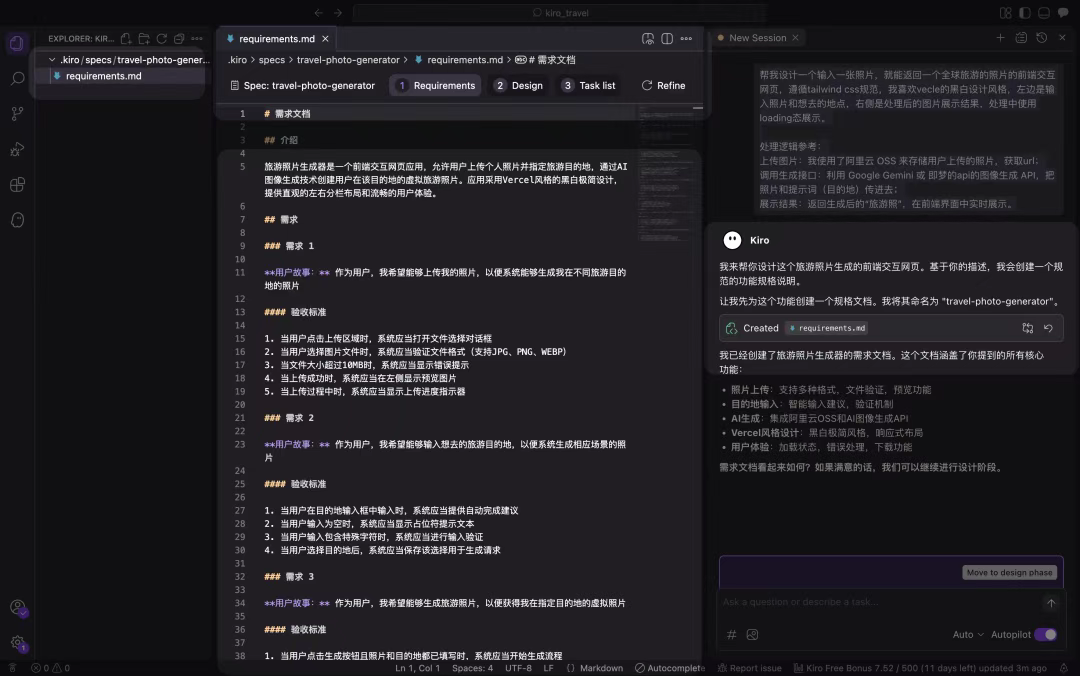Viewport: 1080px width, 676px height.
Task: Open the Extensions view
Action: [17, 185]
